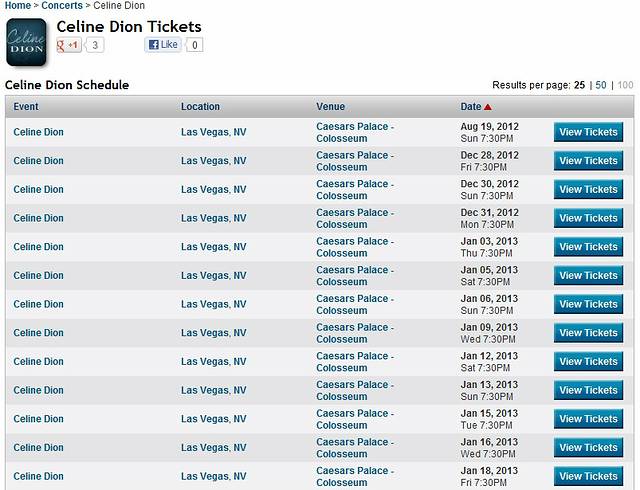Click the Google +1 button
This screenshot has width=640, height=490.
tap(68, 45)
